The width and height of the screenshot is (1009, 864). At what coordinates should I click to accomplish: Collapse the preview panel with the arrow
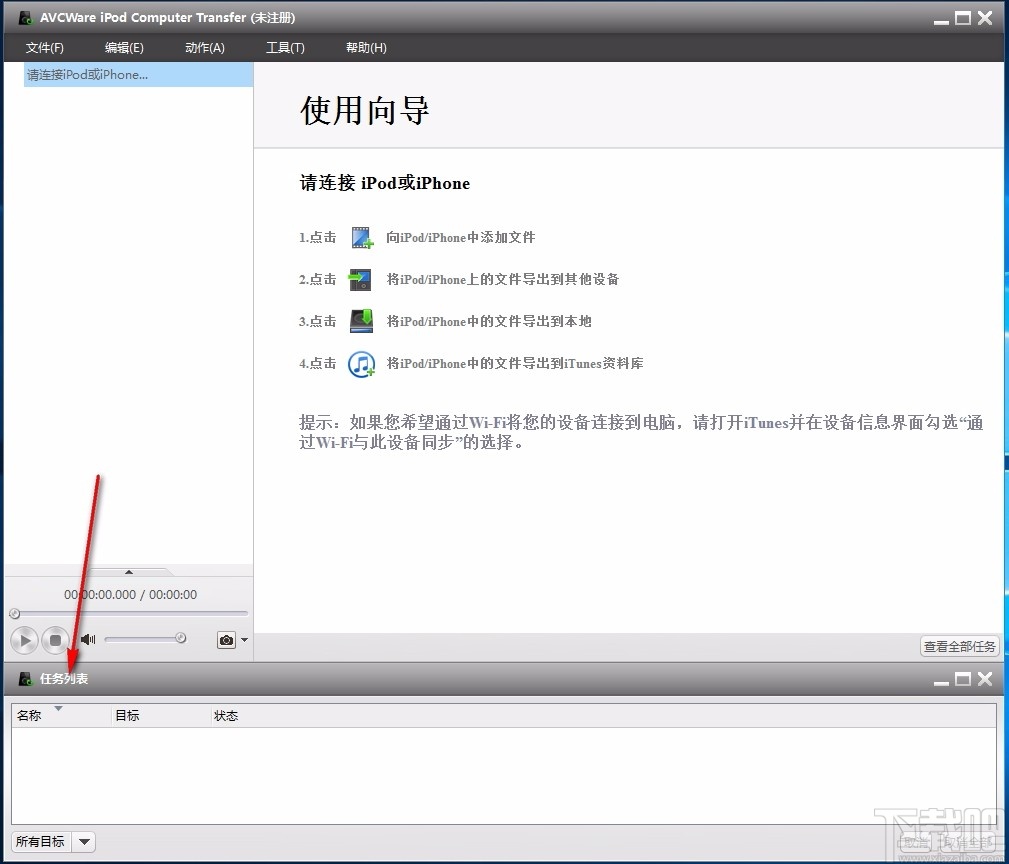(129, 571)
